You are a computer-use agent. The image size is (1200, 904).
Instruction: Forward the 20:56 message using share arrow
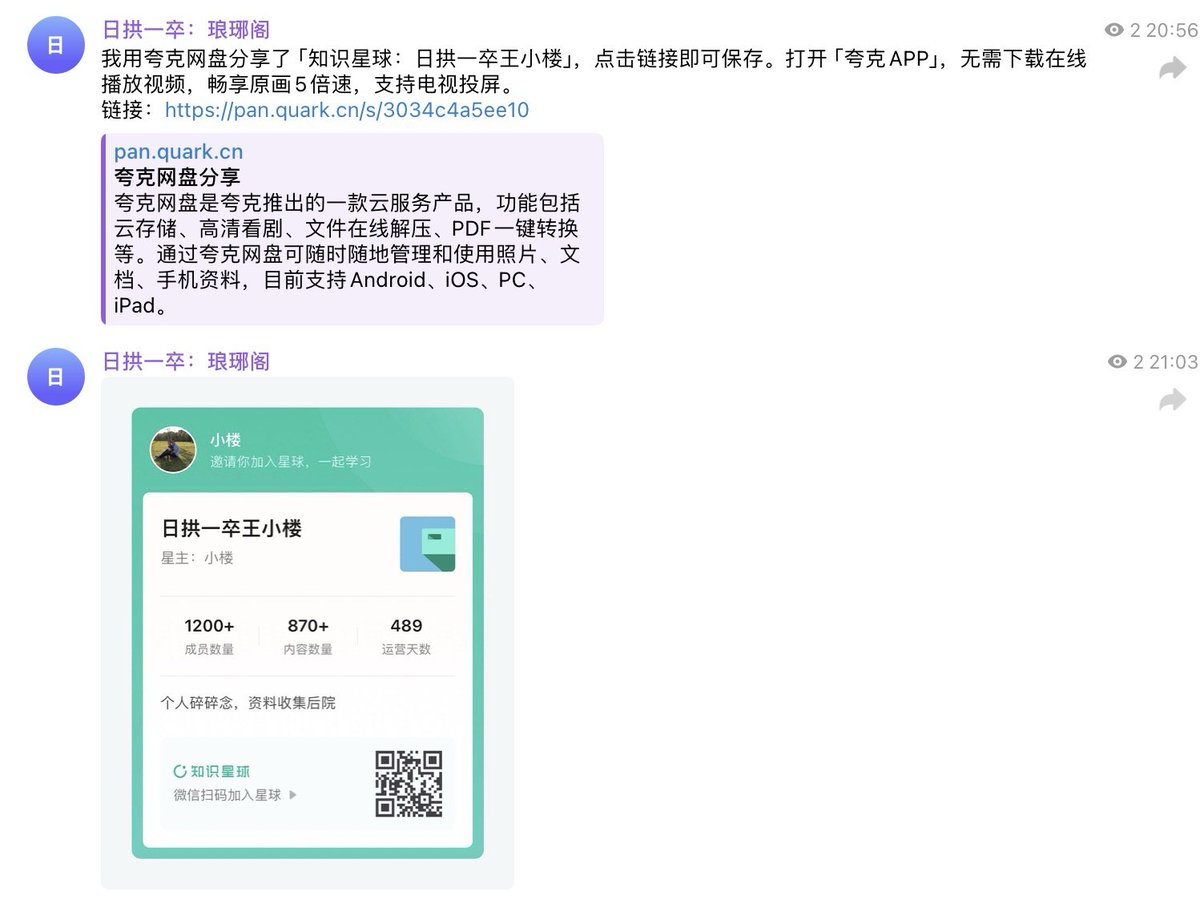[1172, 68]
